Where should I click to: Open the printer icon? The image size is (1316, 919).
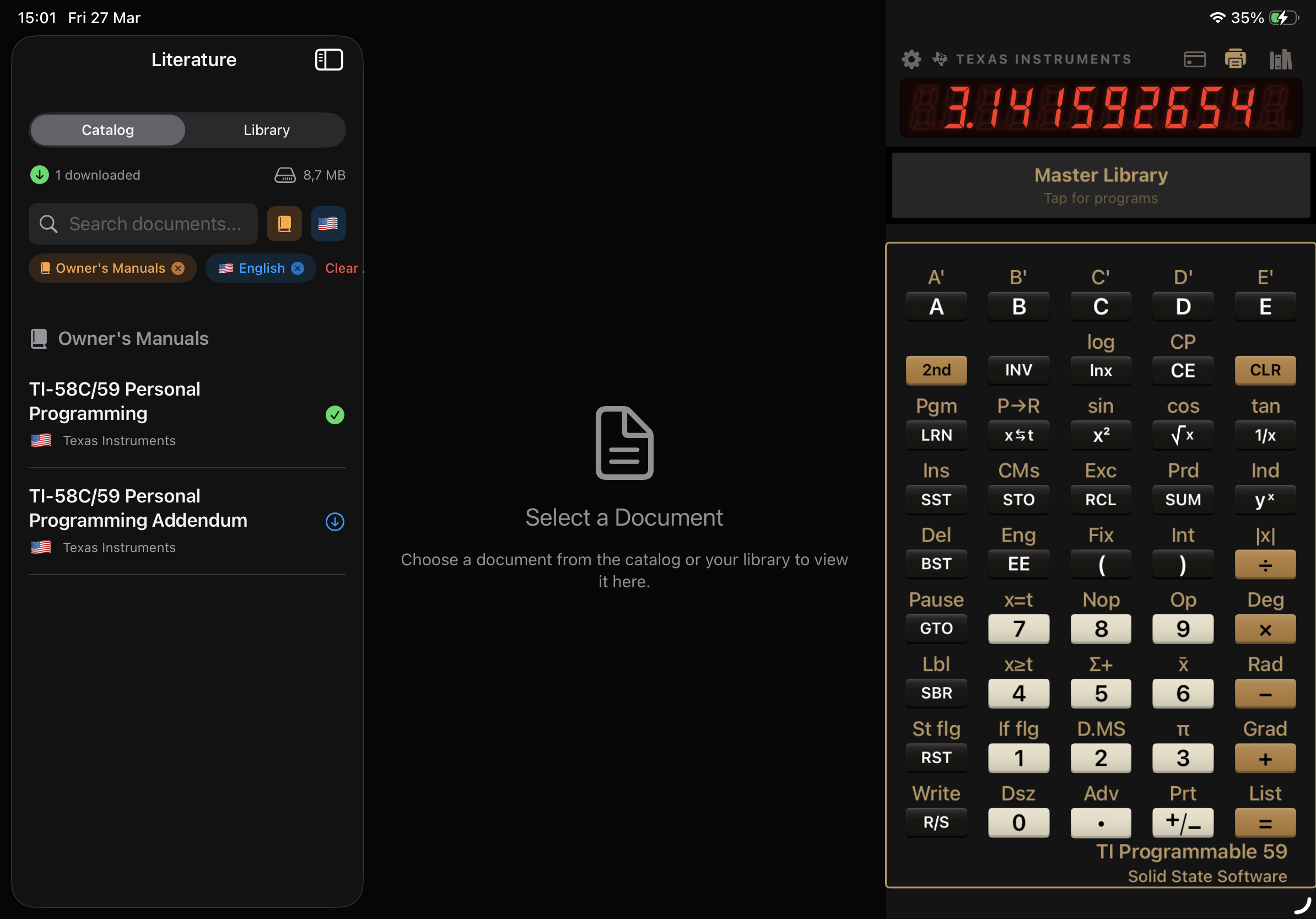(x=1234, y=59)
